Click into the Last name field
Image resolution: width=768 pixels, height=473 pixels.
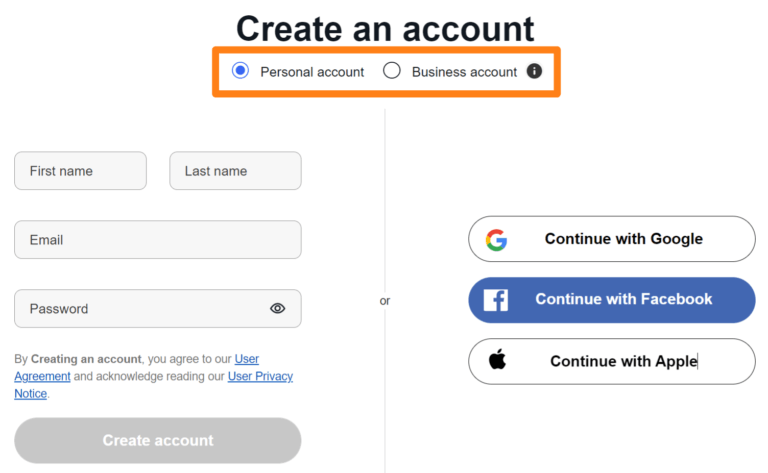coord(235,171)
